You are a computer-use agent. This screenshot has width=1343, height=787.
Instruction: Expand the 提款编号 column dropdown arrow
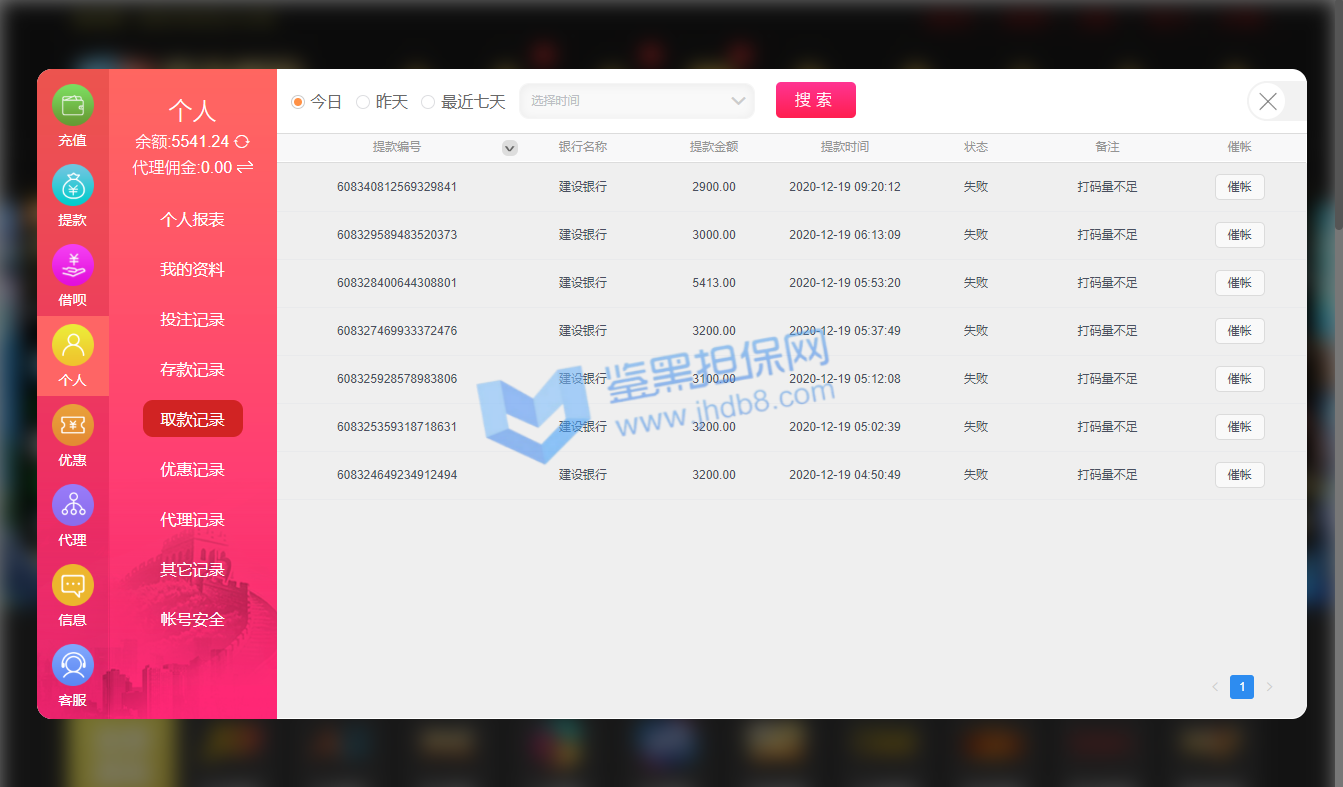click(x=510, y=148)
